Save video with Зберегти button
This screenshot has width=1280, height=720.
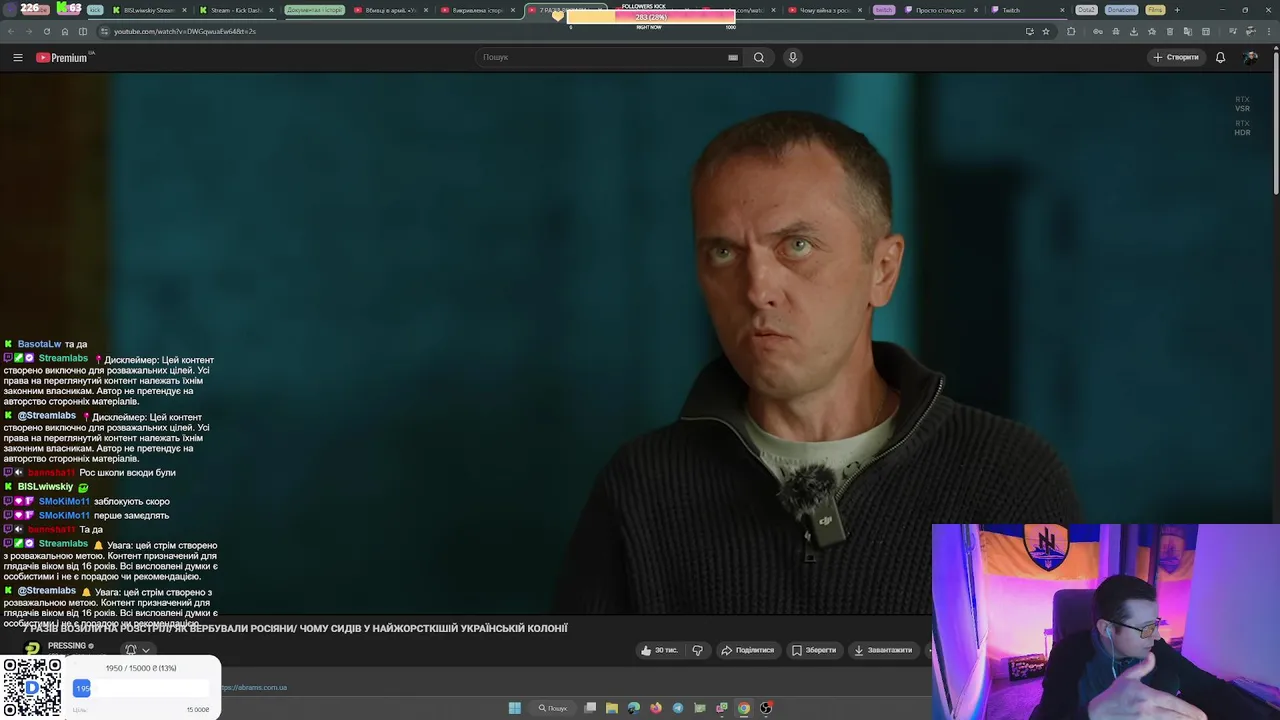click(814, 650)
